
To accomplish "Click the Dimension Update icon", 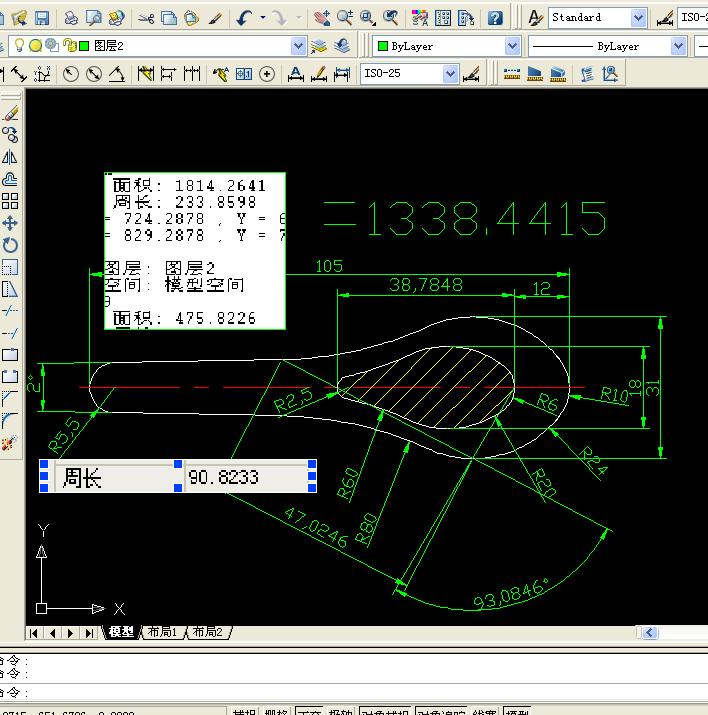I will tap(342, 74).
